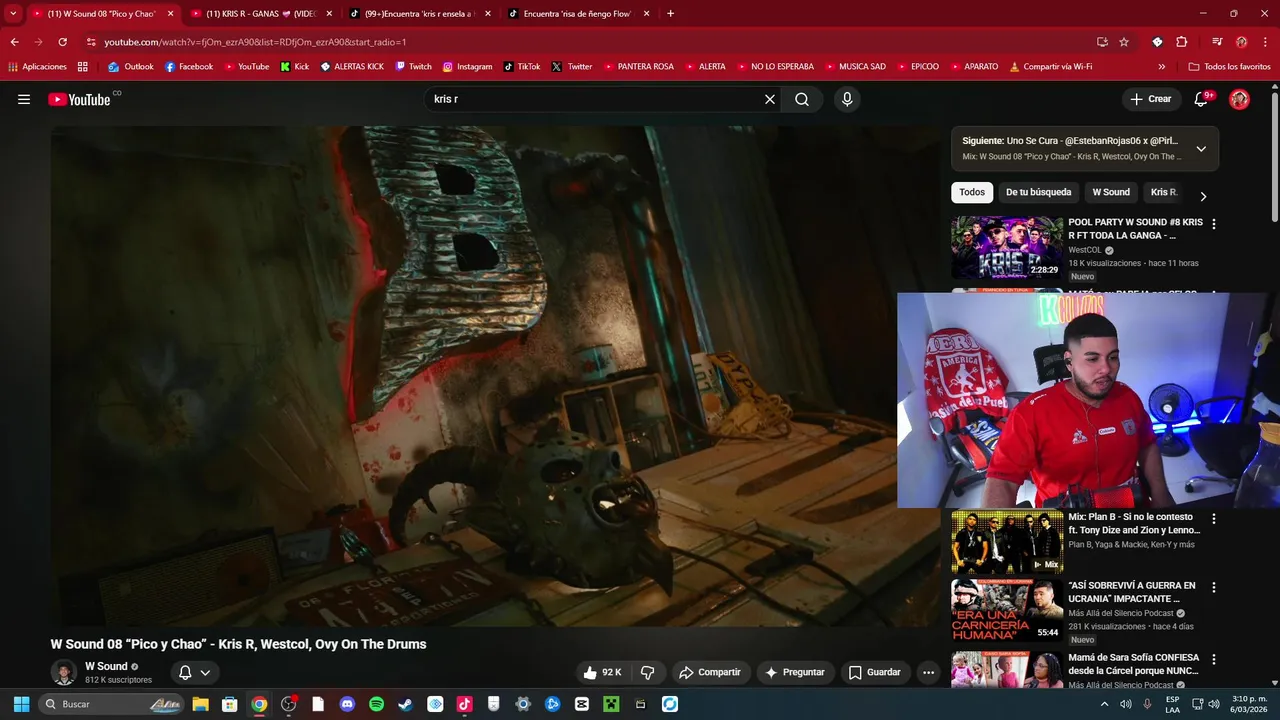Reload the page in Chrome
The width and height of the screenshot is (1280, 720).
tap(62, 42)
